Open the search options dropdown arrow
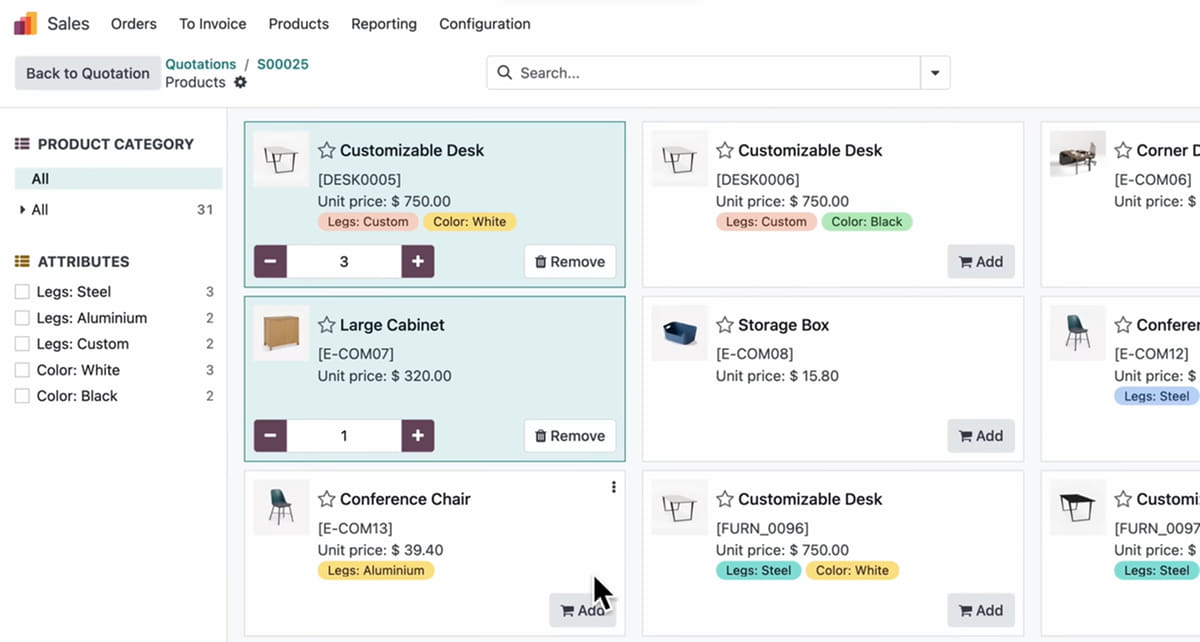 tap(935, 73)
